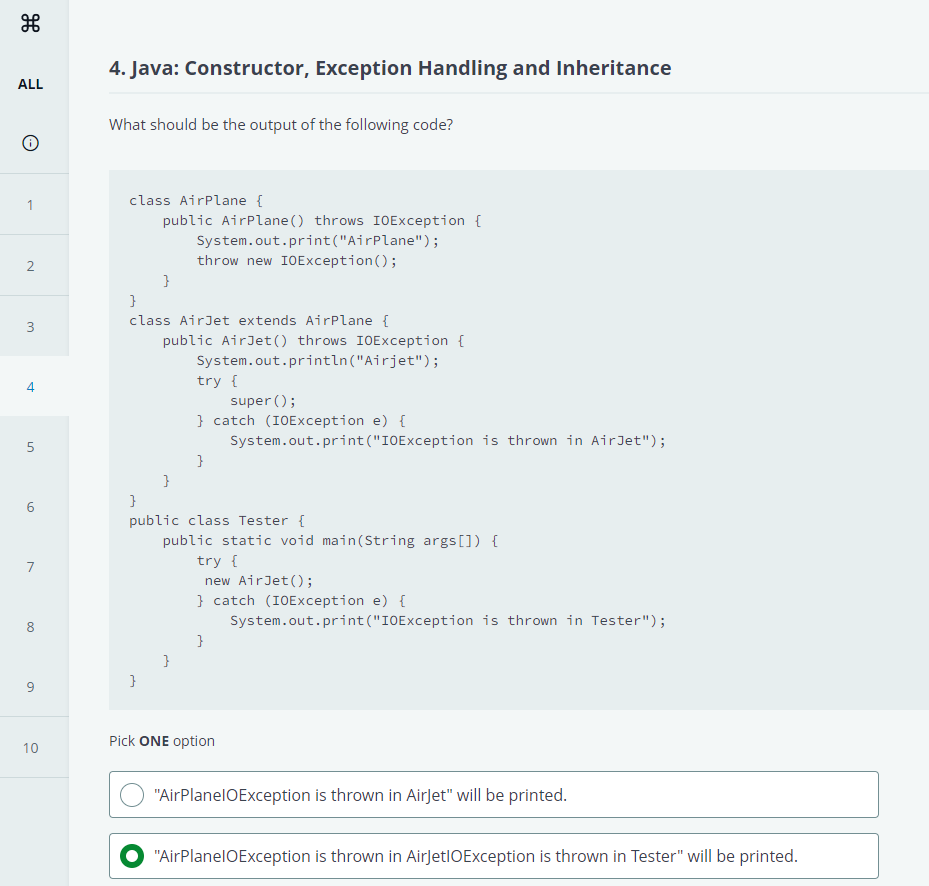Navigate to question 9 in sidebar
Screen dimensions: 929x886
point(30,686)
